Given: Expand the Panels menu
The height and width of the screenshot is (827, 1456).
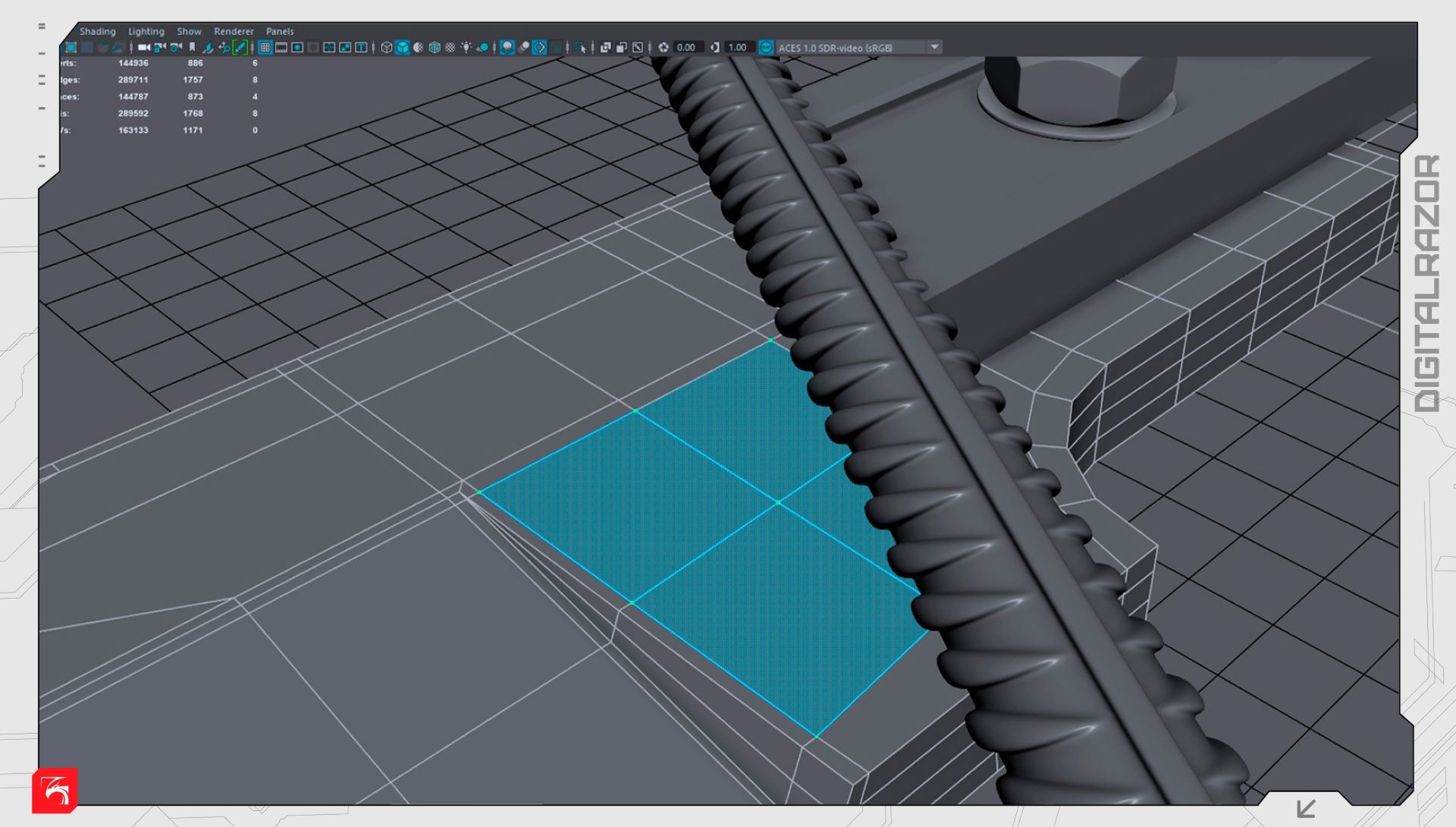Looking at the screenshot, I should pos(279,31).
